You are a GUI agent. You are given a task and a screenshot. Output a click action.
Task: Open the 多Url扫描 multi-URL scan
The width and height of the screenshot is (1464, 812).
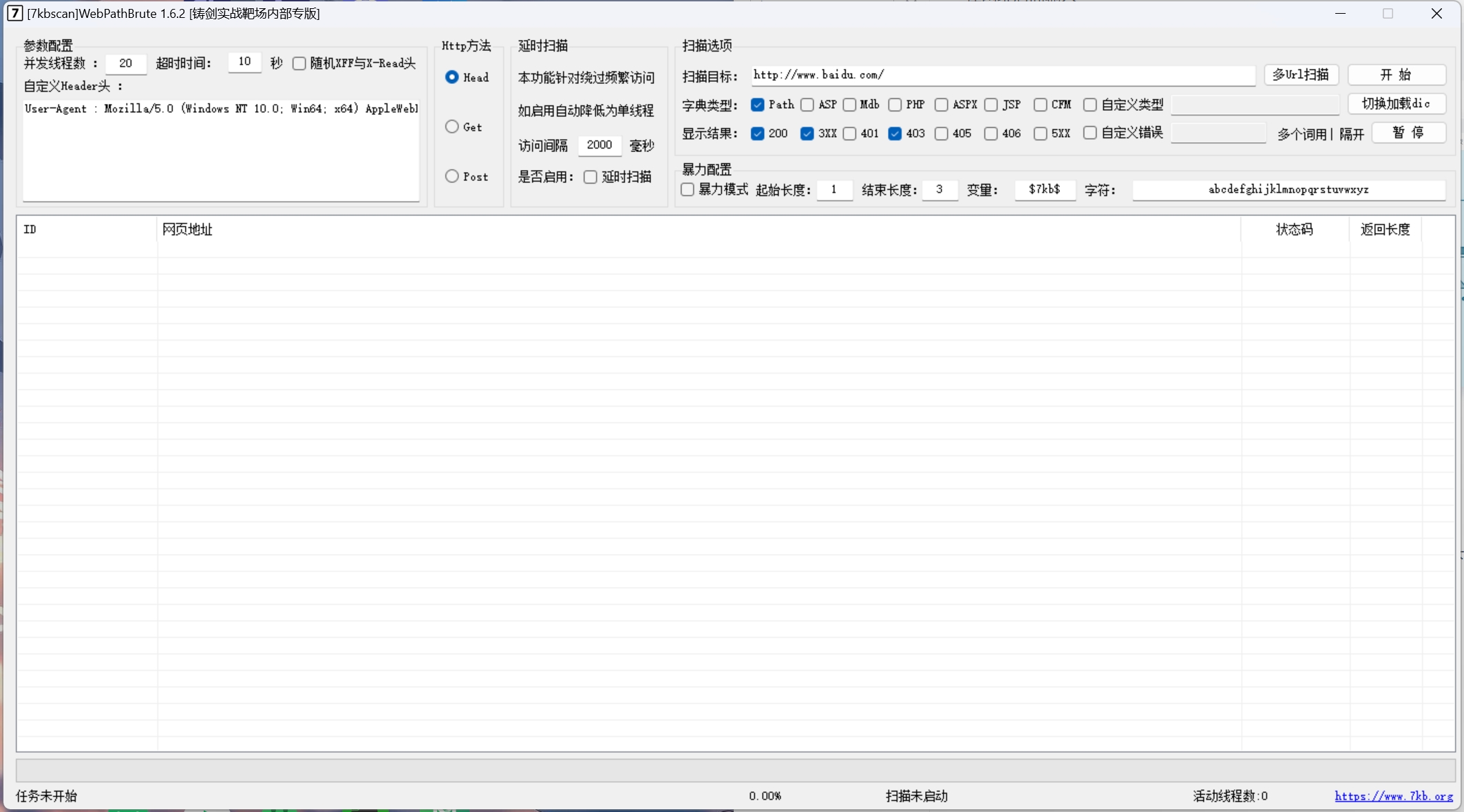pos(1300,74)
